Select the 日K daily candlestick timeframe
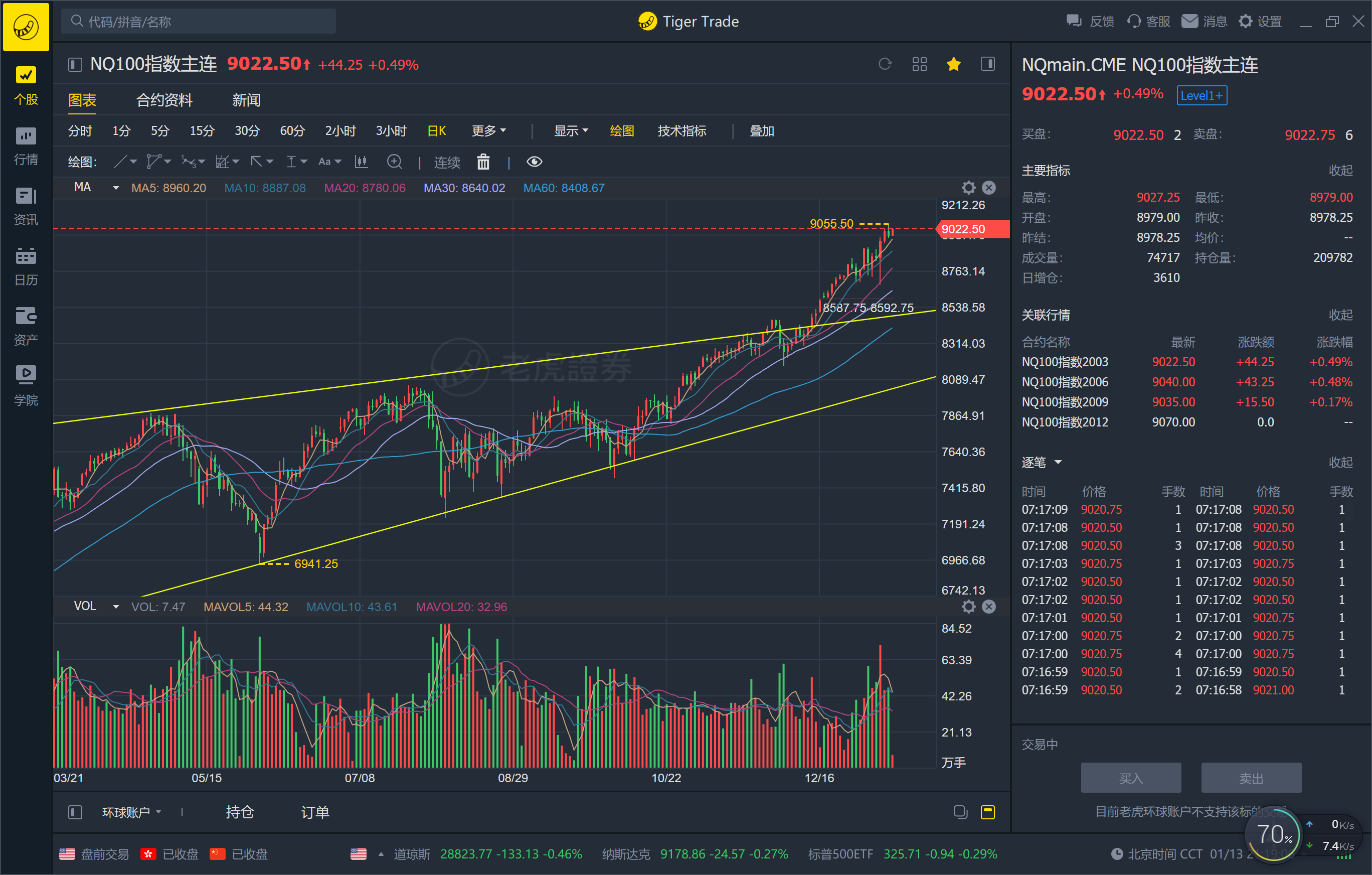 click(x=436, y=131)
